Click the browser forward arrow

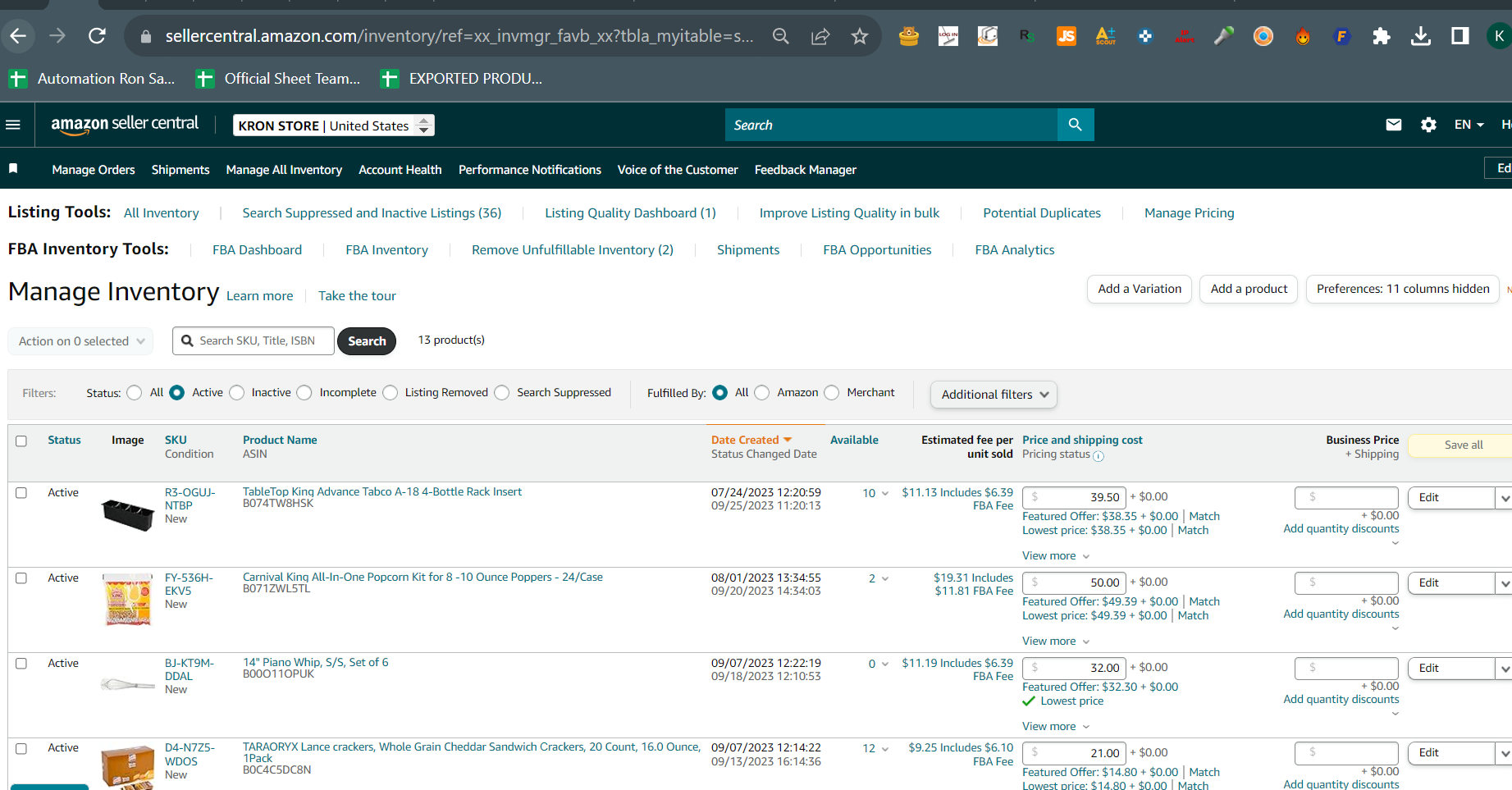(57, 35)
